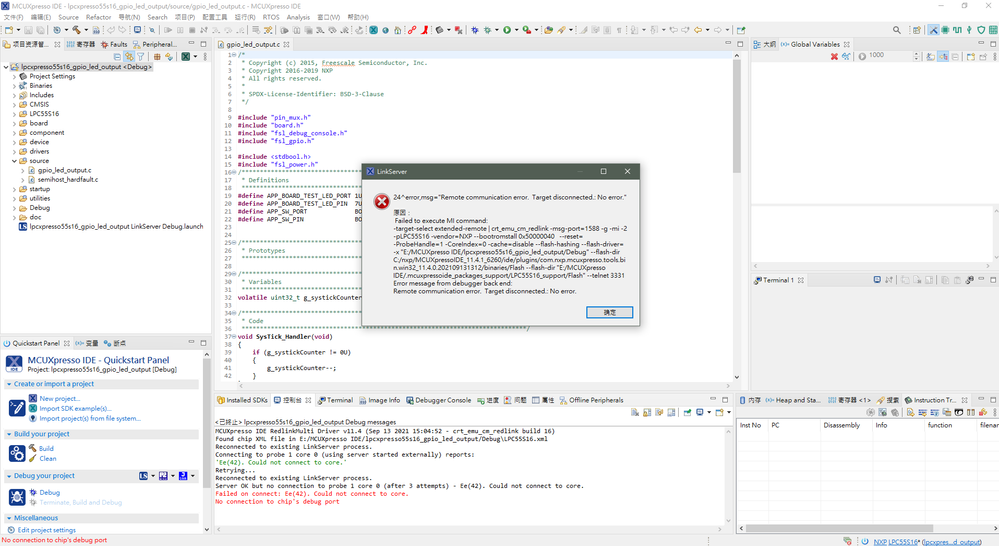Click the New project... link
Viewport: 999px width, 546px height.
point(59,398)
